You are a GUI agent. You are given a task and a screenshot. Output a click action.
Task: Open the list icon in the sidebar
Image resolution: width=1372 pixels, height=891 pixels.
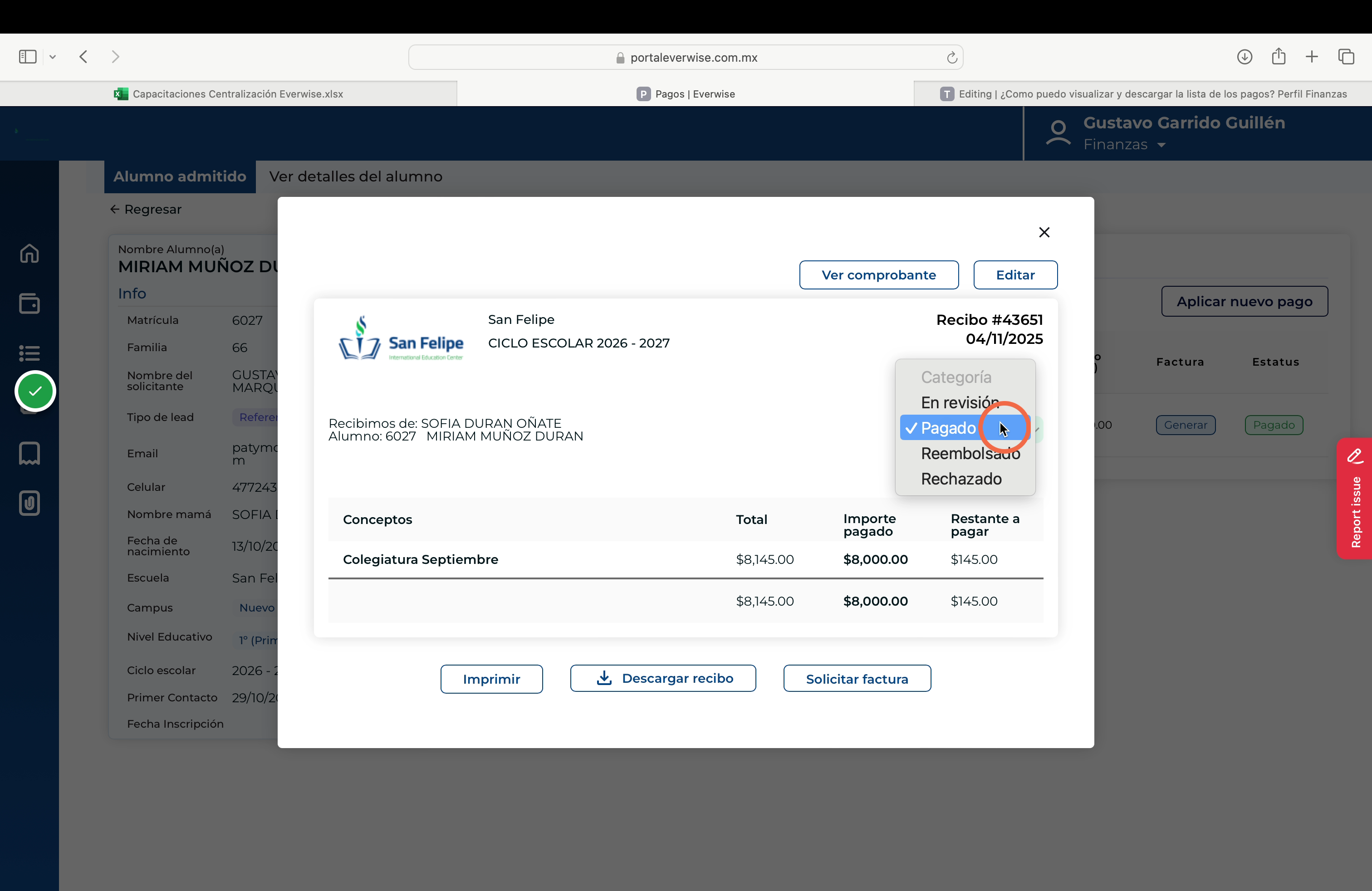click(29, 352)
